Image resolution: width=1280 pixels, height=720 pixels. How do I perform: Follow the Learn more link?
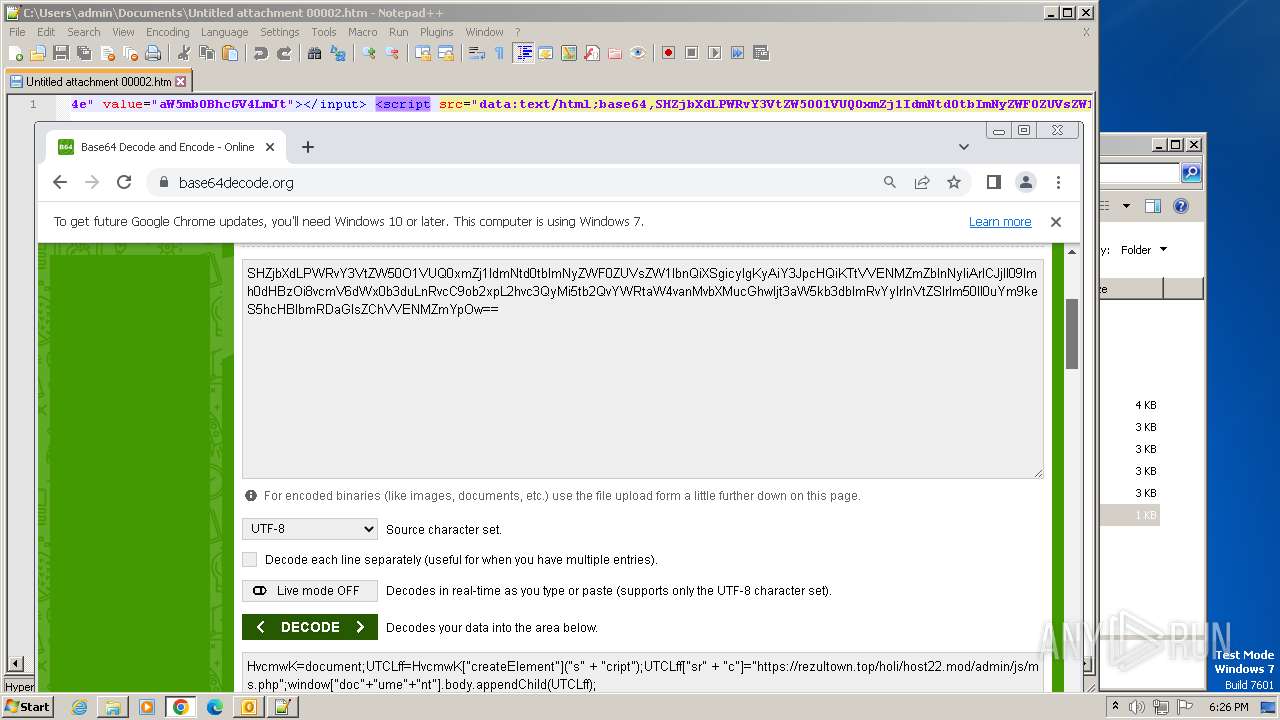pyautogui.click(x=1000, y=222)
